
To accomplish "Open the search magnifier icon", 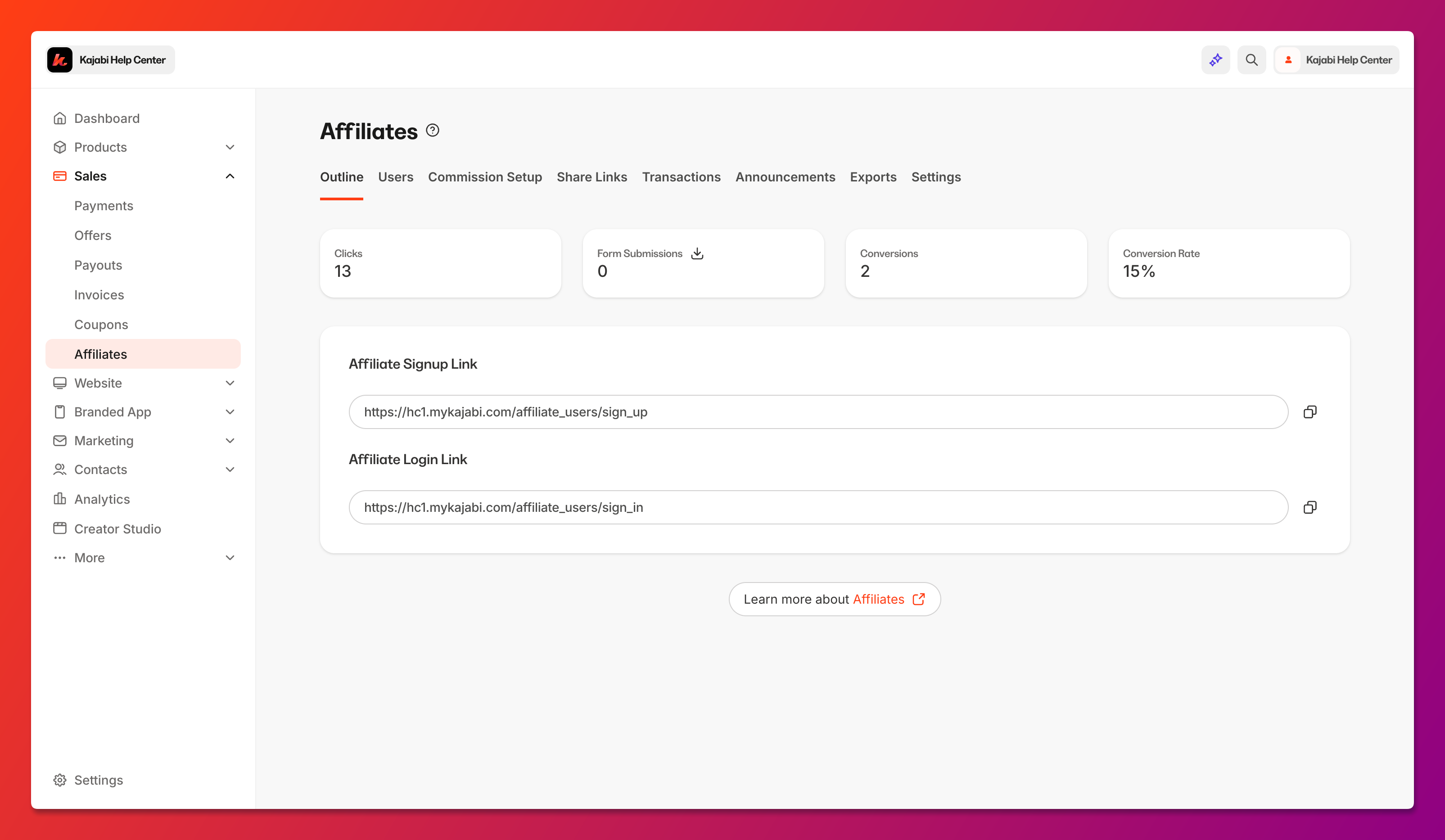I will 1252,59.
